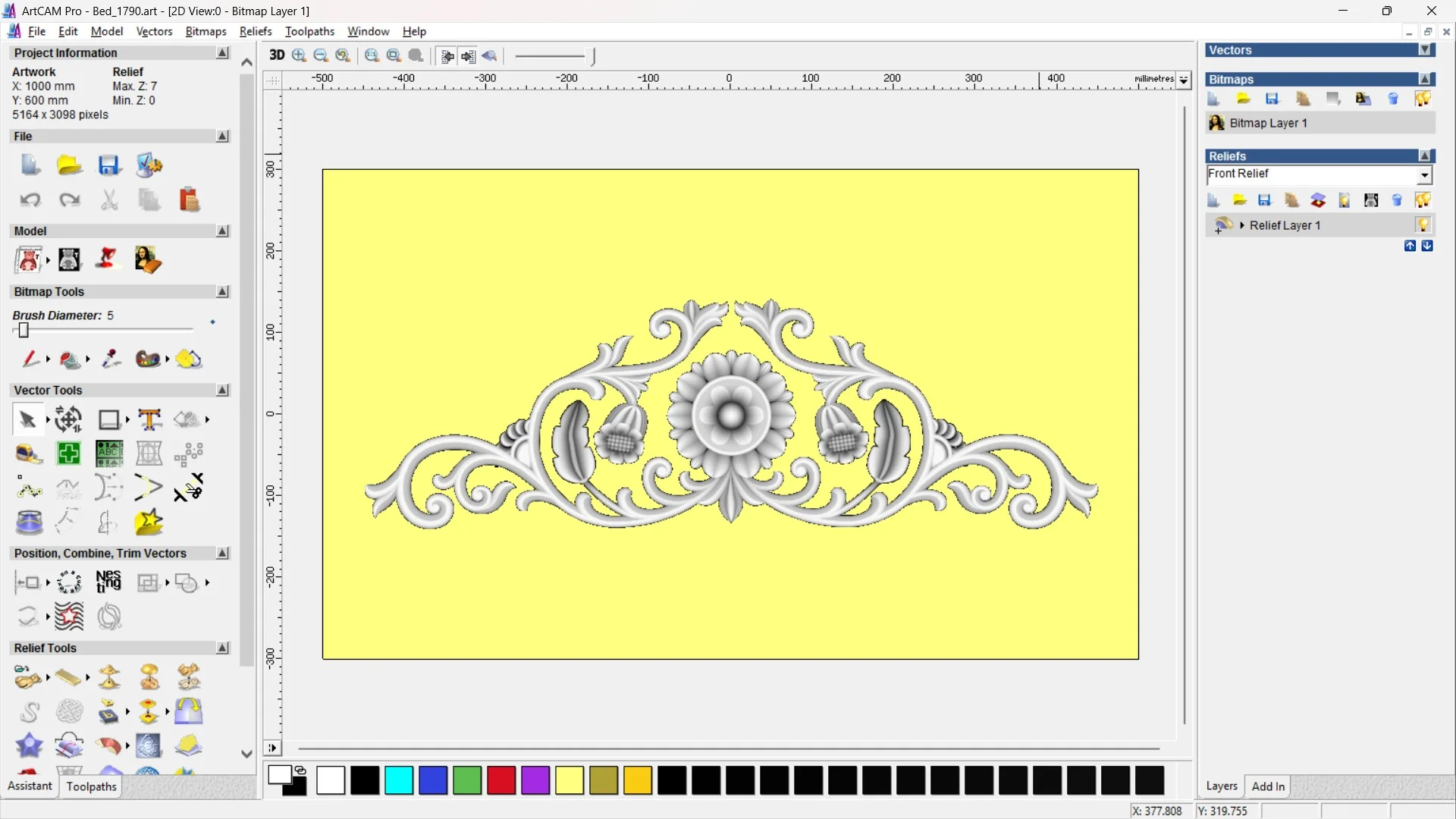Select the bitmap Paint brush tool
The image size is (1456, 819).
[x=30, y=359]
